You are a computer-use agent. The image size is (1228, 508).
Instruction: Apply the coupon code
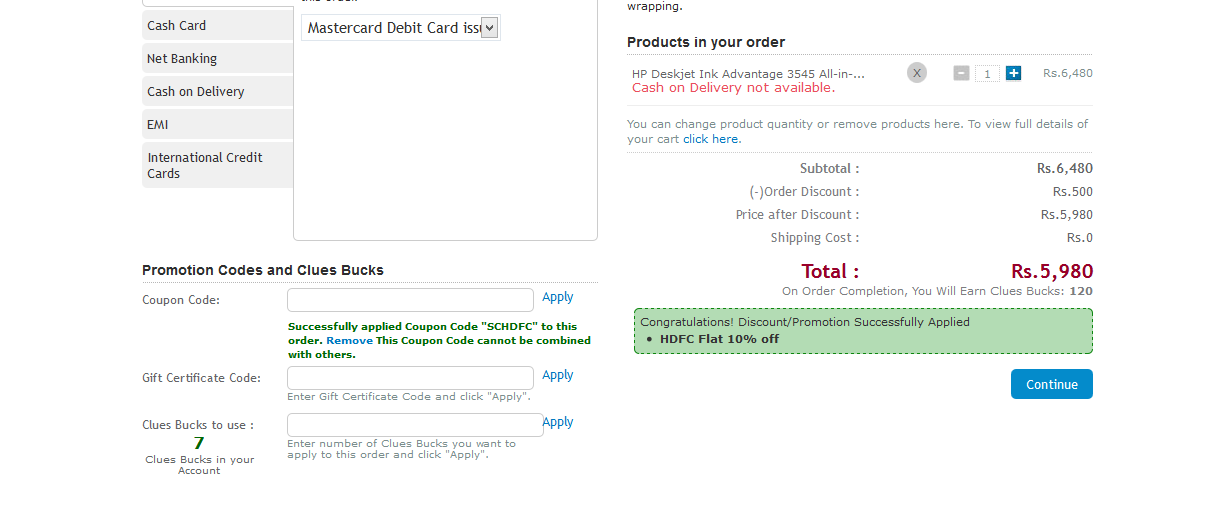coord(558,297)
